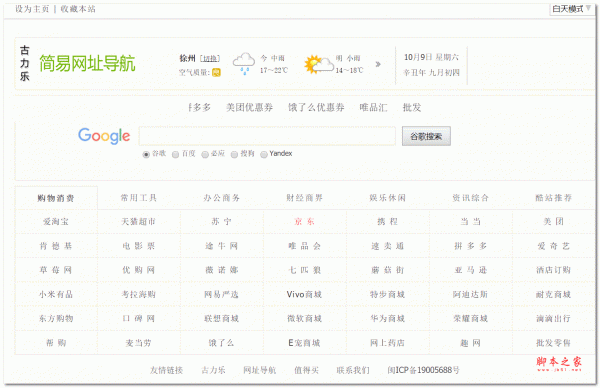The height and width of the screenshot is (388, 600).
Task: Switch to the 娱乐休闲 tab
Action: 387,198
